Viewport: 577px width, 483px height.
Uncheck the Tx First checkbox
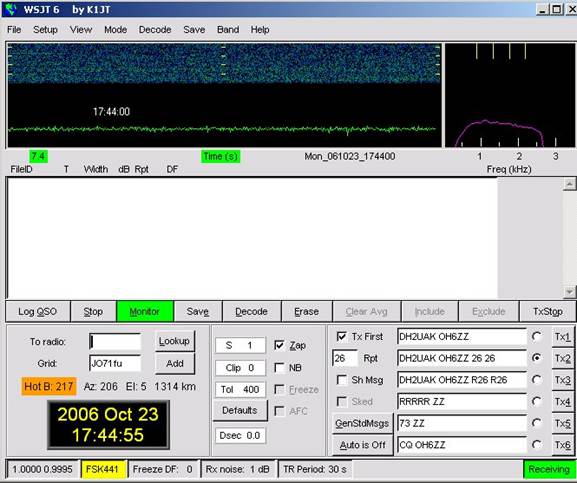click(x=342, y=336)
